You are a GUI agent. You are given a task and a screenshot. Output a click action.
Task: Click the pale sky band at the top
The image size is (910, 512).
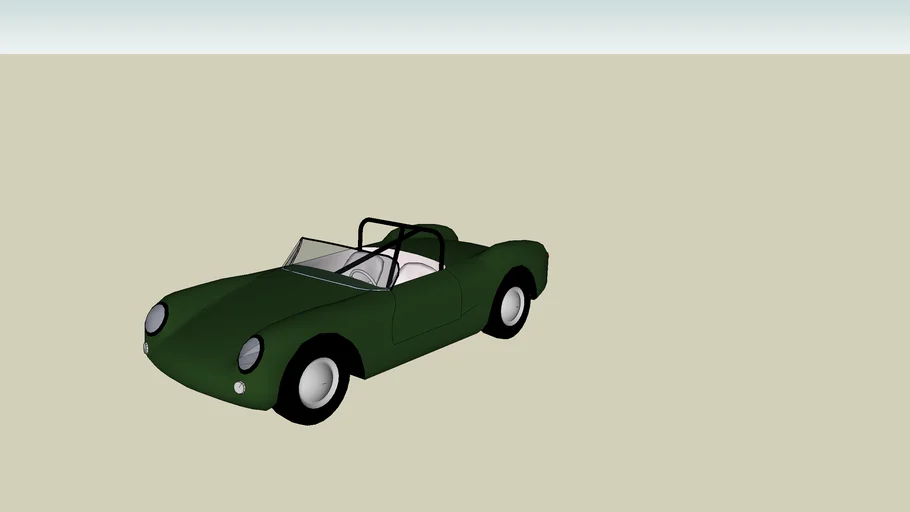coord(455,25)
